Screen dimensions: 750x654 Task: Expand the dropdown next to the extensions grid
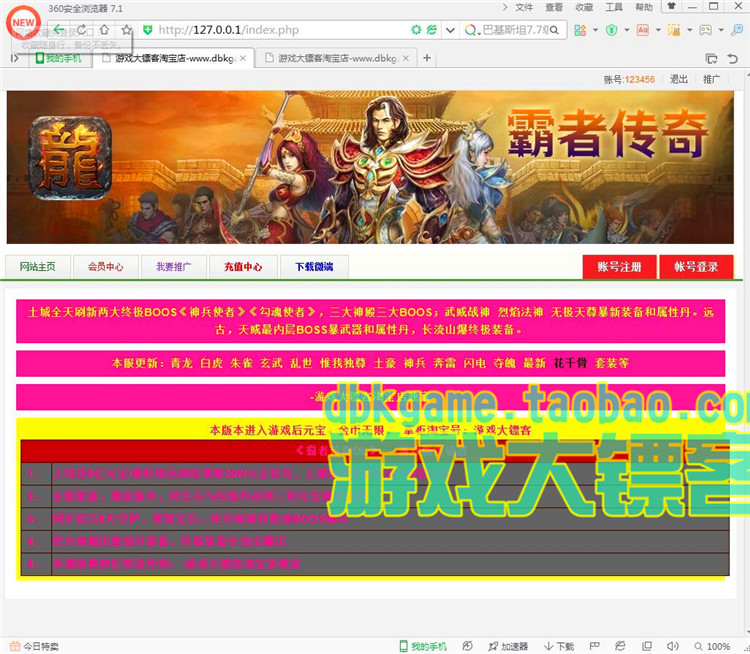[596, 30]
